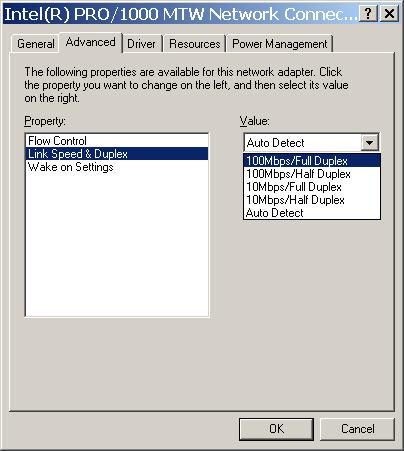Screen dimensions: 404x451
Task: Open the Driver tab
Action: tap(142, 44)
